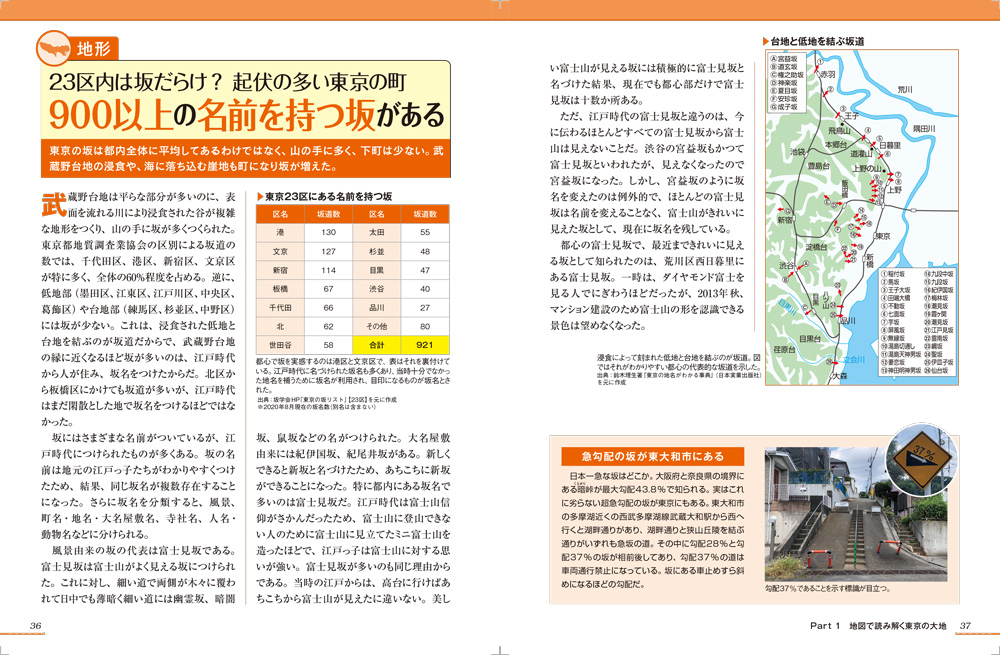Click the 飛鳥山 label on the map

[840, 129]
